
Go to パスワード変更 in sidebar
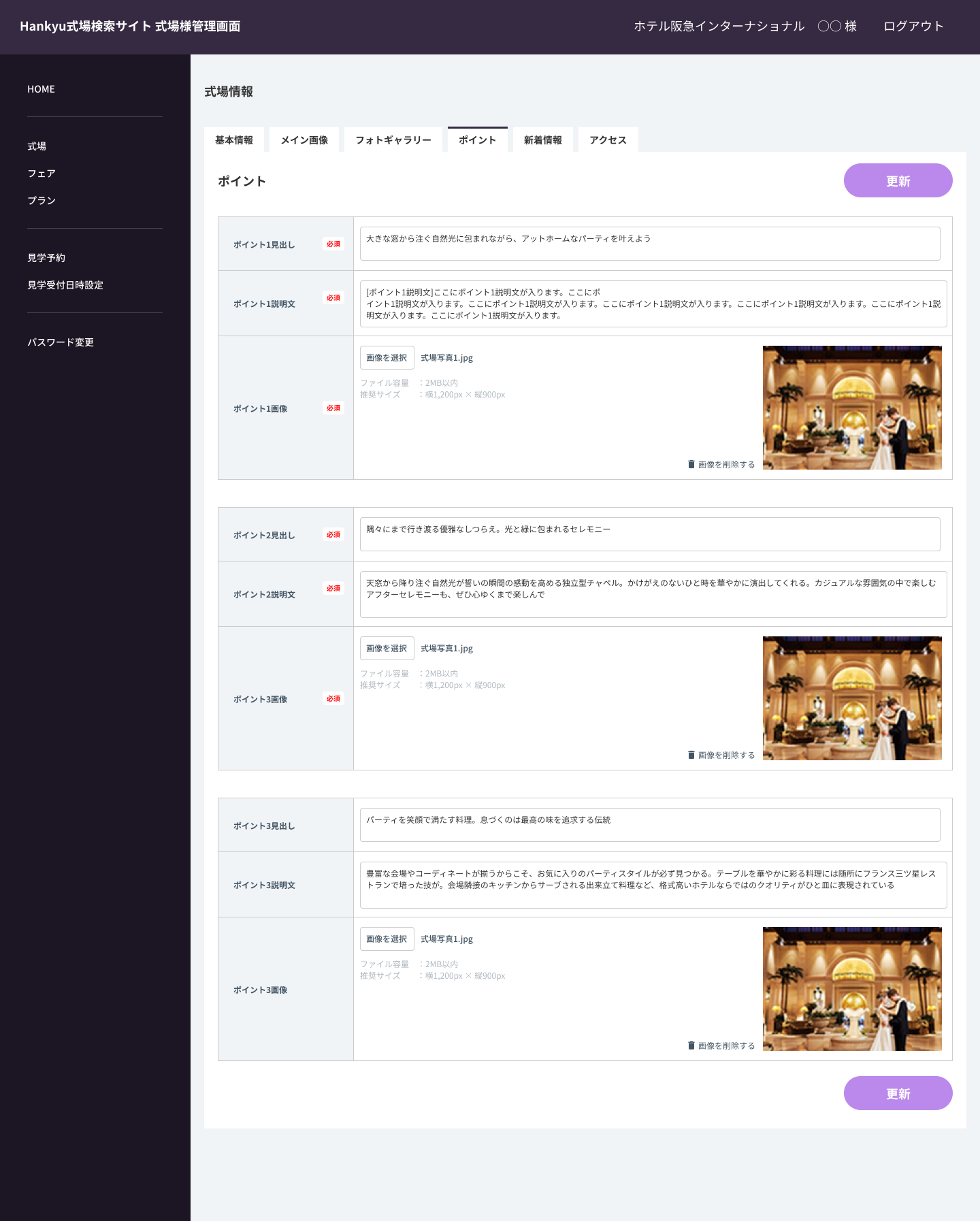[x=61, y=342]
